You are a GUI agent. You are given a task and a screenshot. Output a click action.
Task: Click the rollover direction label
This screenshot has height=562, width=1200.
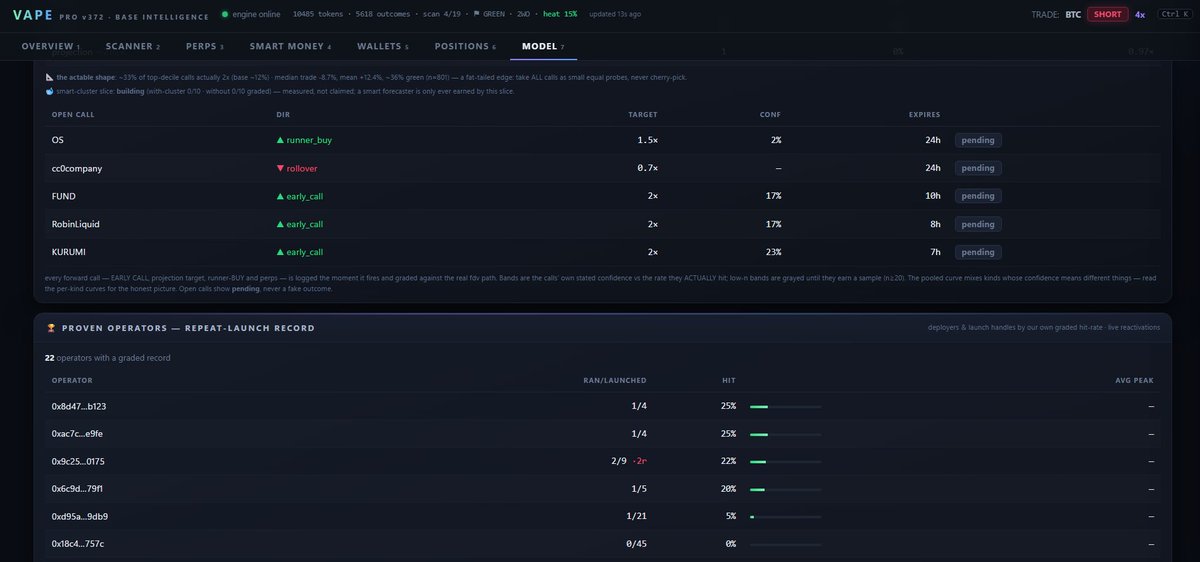302,168
